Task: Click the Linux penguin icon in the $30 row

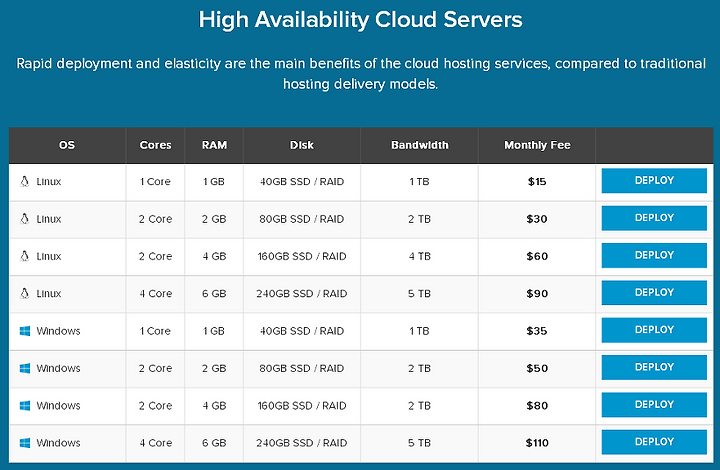Action: [x=25, y=218]
